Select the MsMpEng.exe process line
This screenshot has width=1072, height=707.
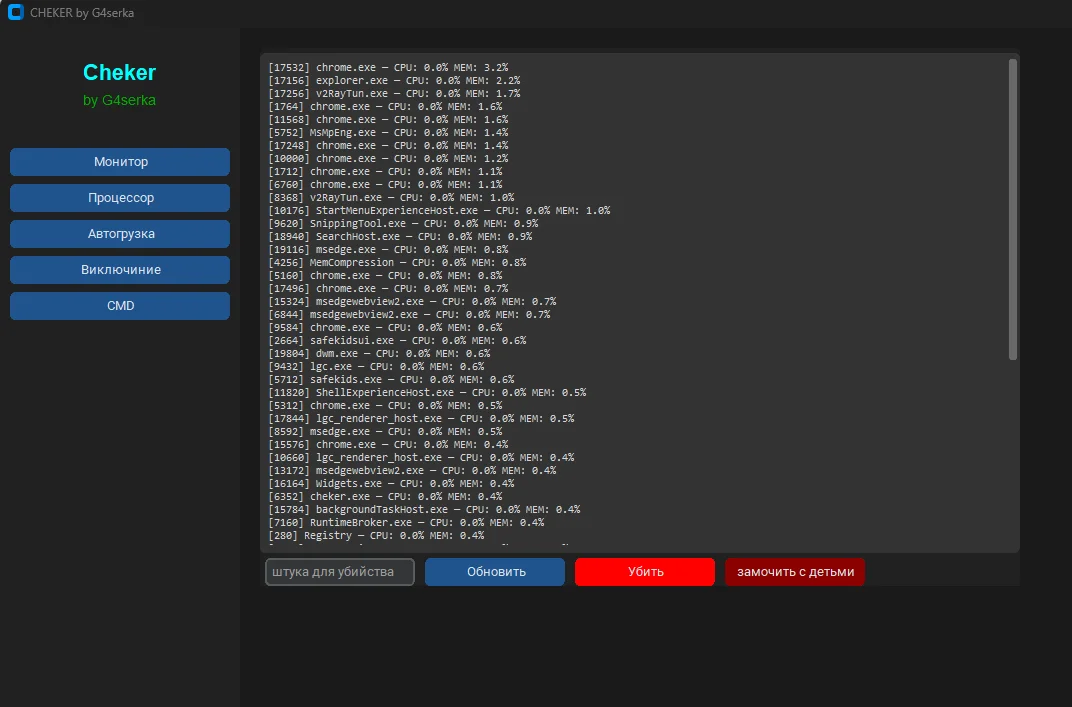(388, 132)
